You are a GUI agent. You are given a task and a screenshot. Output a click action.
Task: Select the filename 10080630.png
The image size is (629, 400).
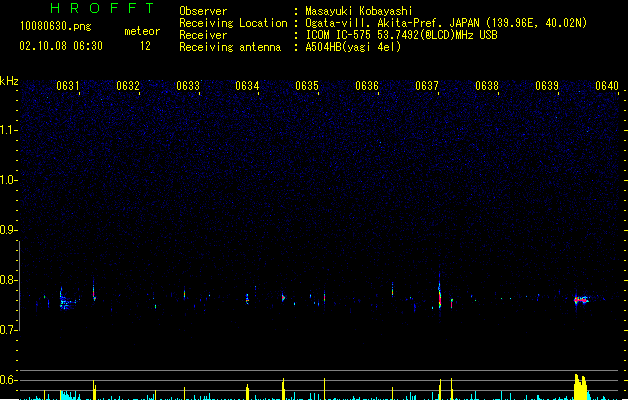[x=56, y=26]
